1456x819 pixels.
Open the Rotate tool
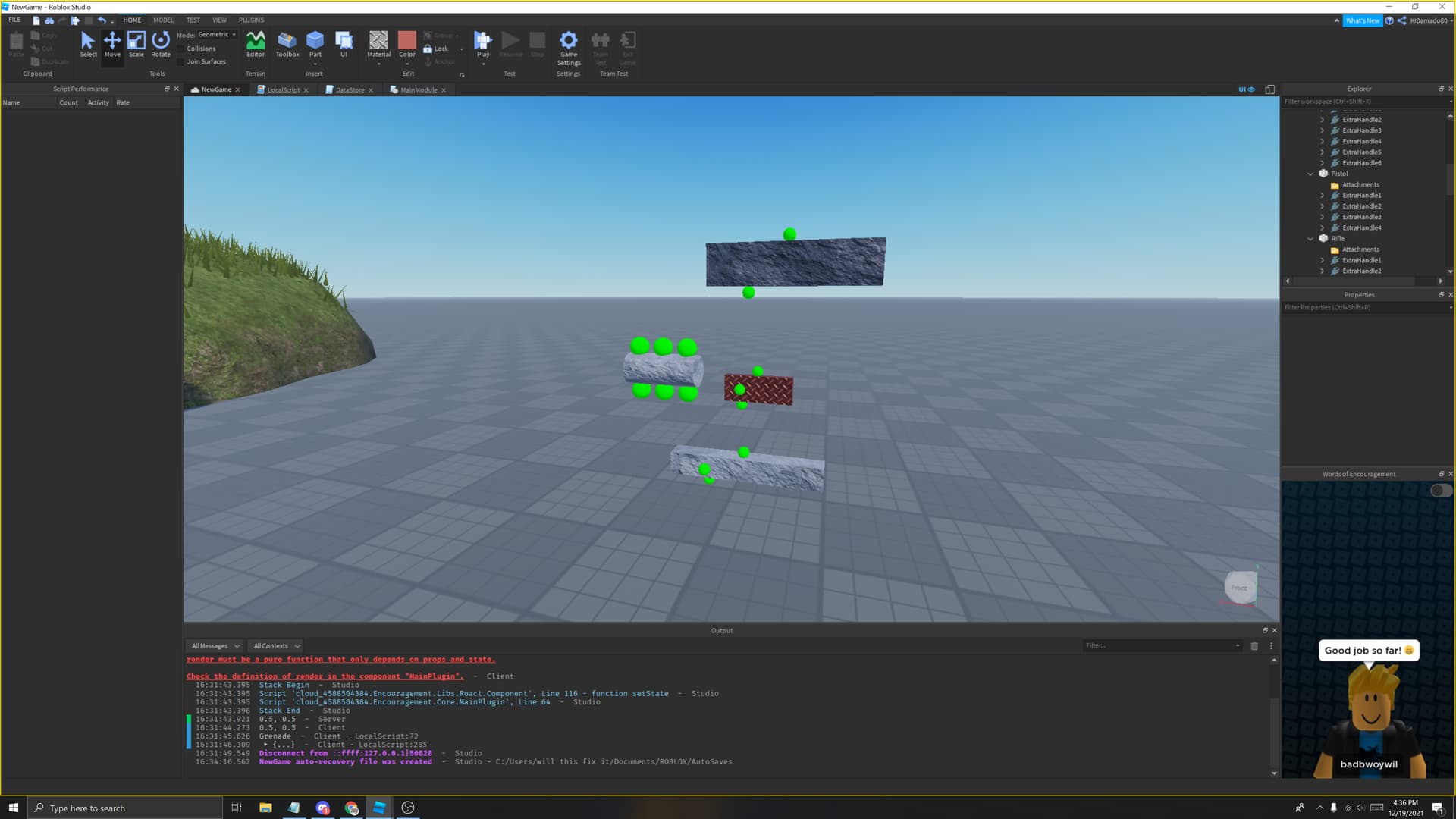[x=160, y=44]
